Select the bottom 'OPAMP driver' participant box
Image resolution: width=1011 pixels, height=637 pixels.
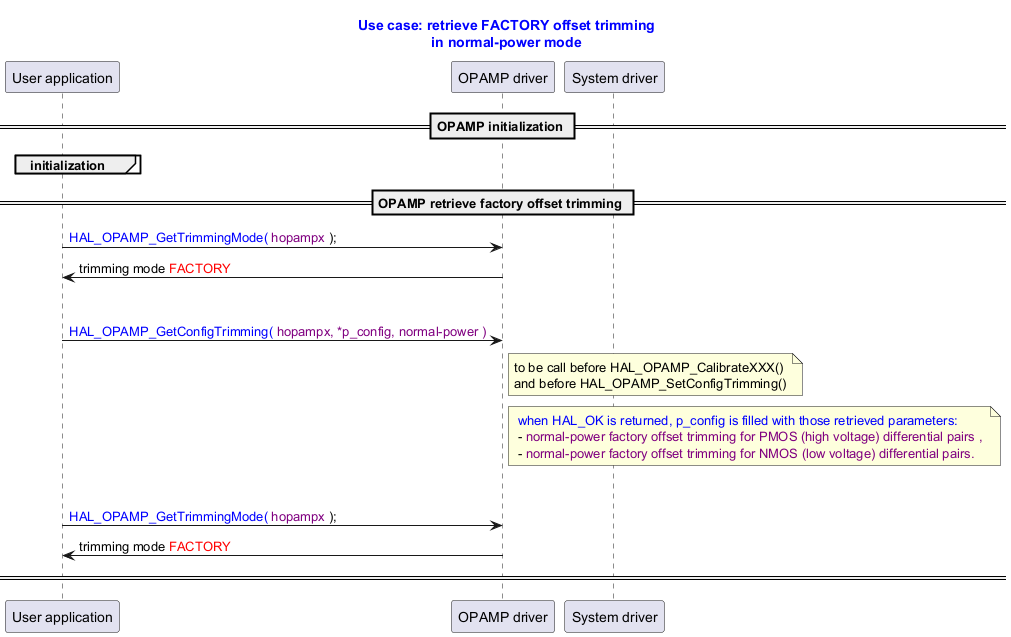(502, 616)
